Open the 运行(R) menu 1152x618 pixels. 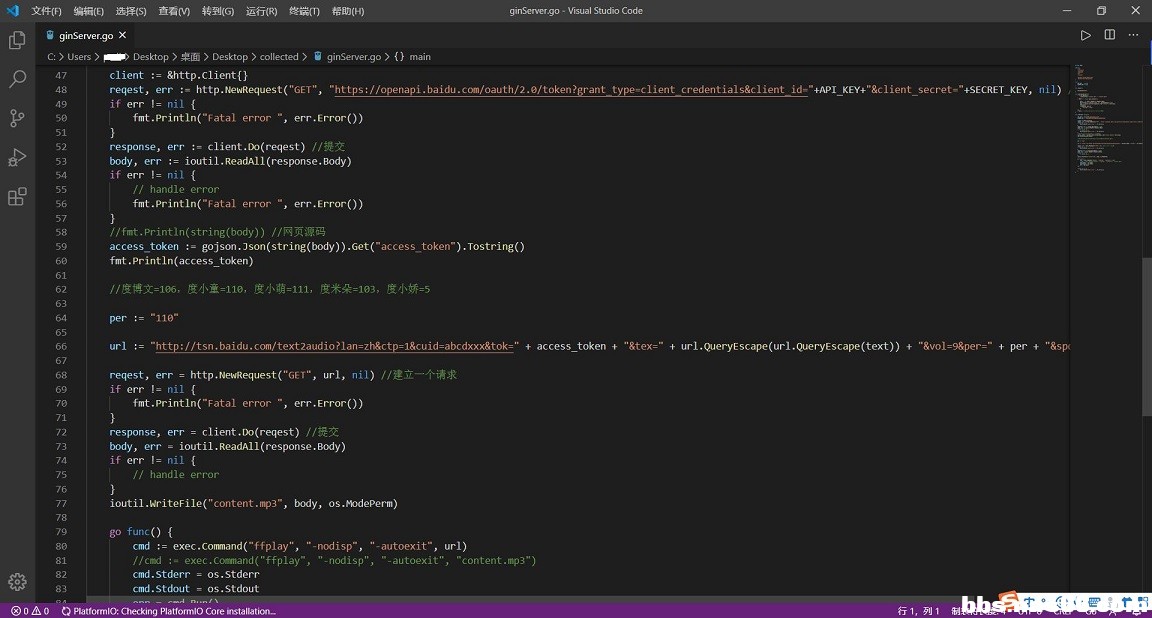261,11
